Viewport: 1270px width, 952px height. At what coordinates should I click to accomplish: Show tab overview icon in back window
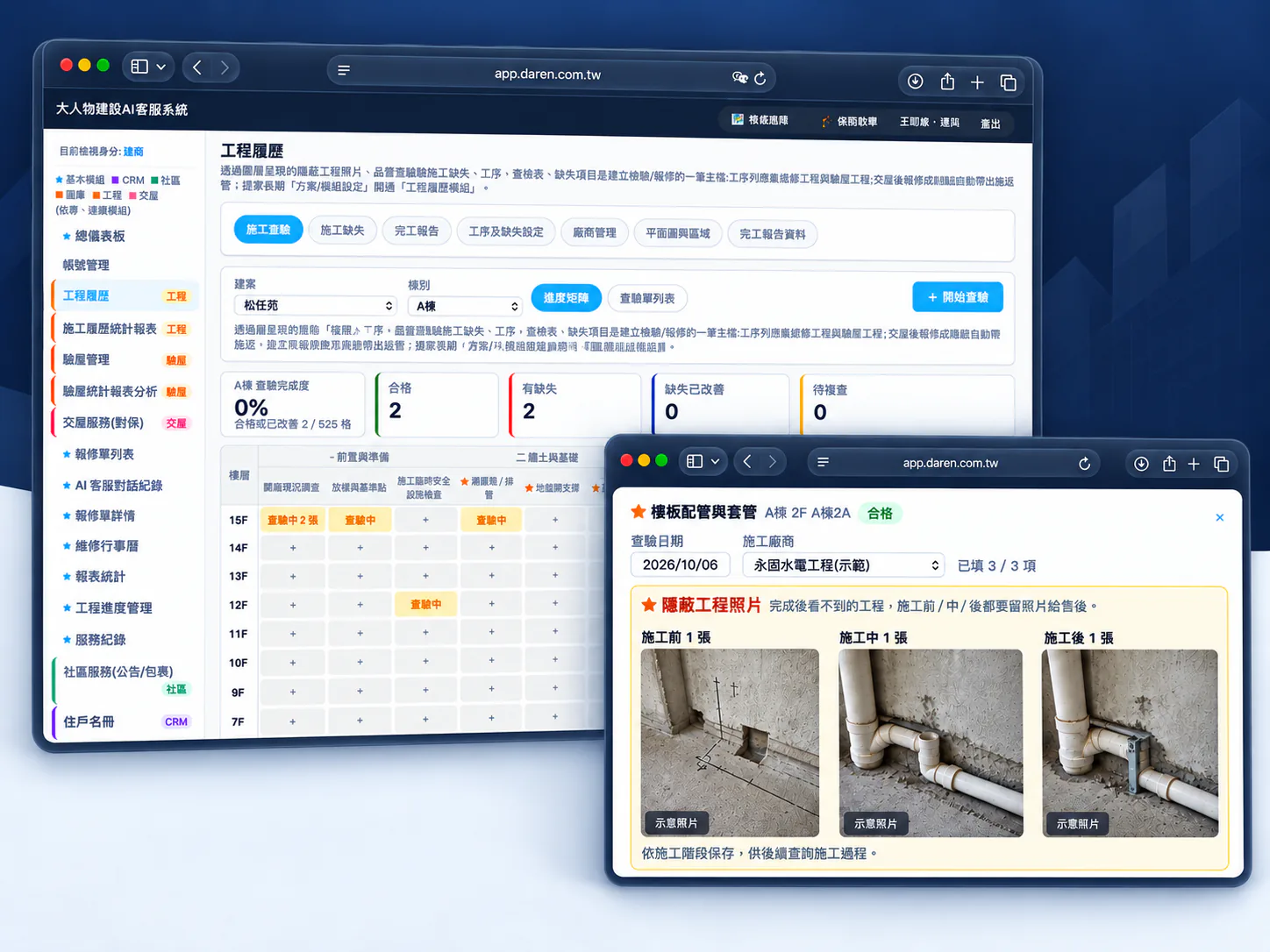tap(1009, 82)
